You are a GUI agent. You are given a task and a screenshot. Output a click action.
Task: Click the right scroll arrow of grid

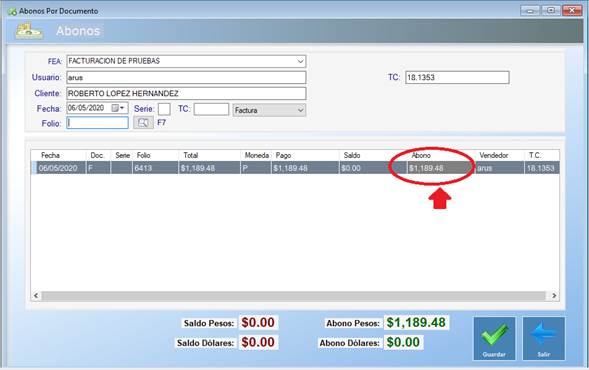[554, 296]
